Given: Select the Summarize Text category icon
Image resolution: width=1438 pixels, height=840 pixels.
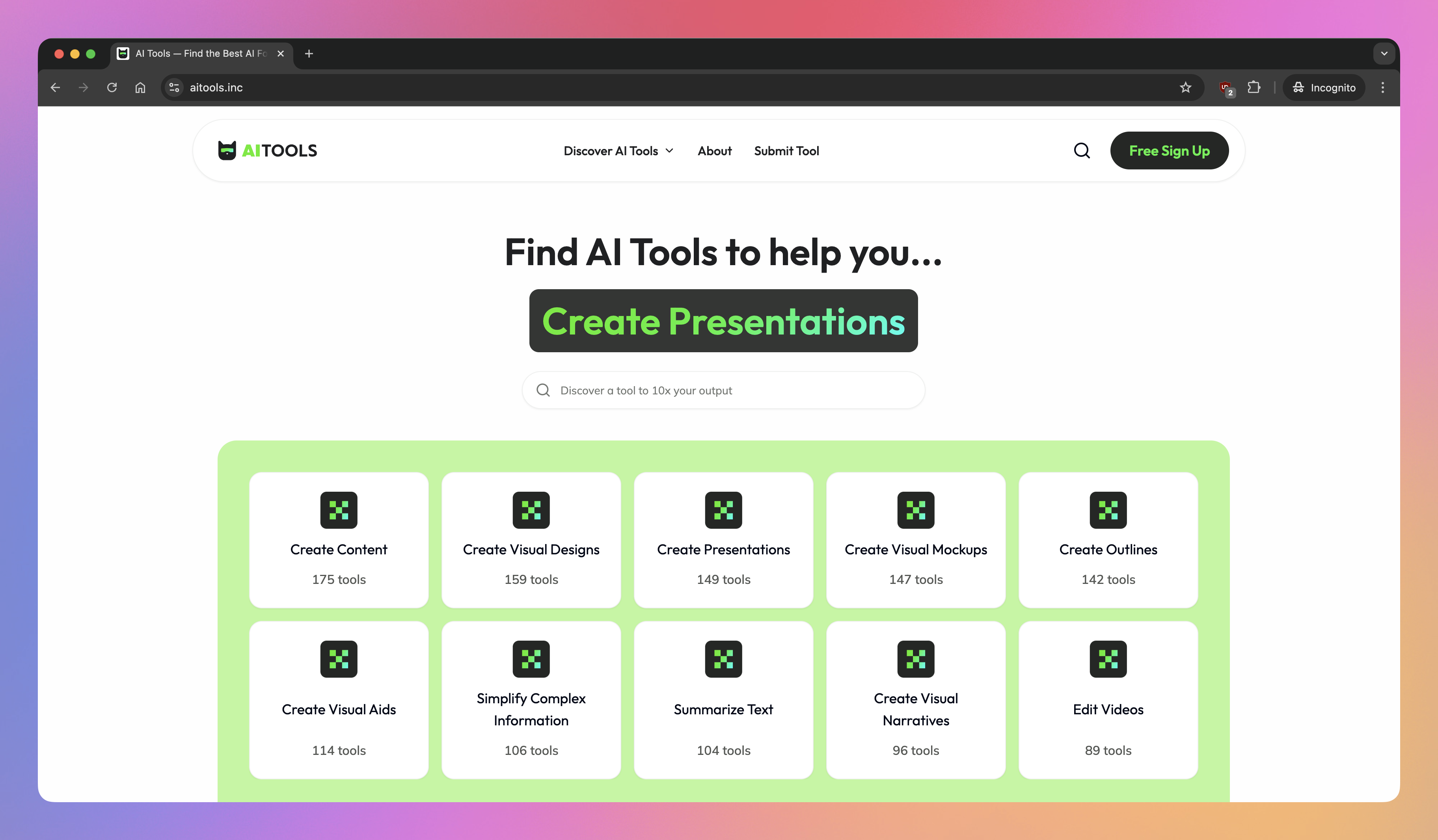Looking at the screenshot, I should (x=723, y=659).
